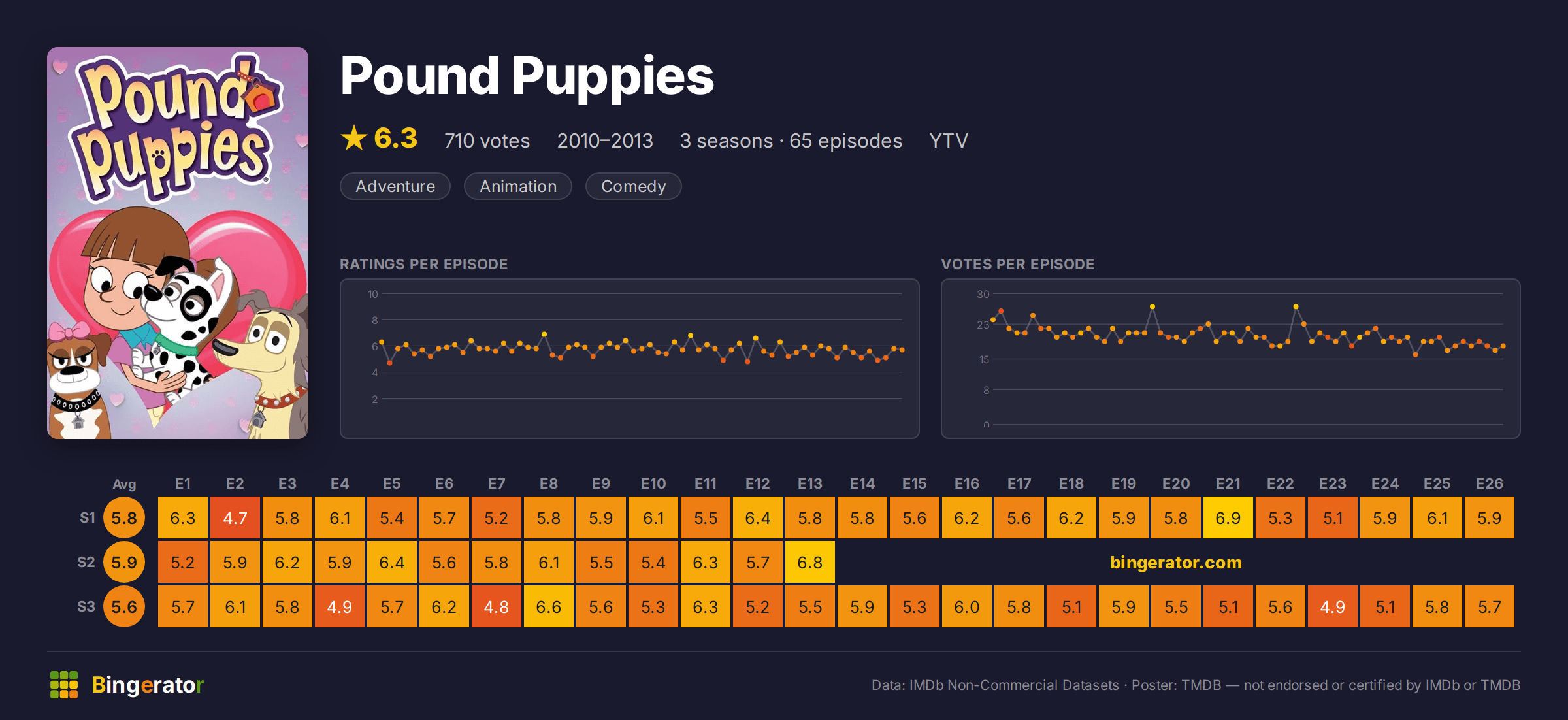Image resolution: width=1568 pixels, height=720 pixels.
Task: Select season 3 episode 8 rated 6.6
Action: point(549,607)
